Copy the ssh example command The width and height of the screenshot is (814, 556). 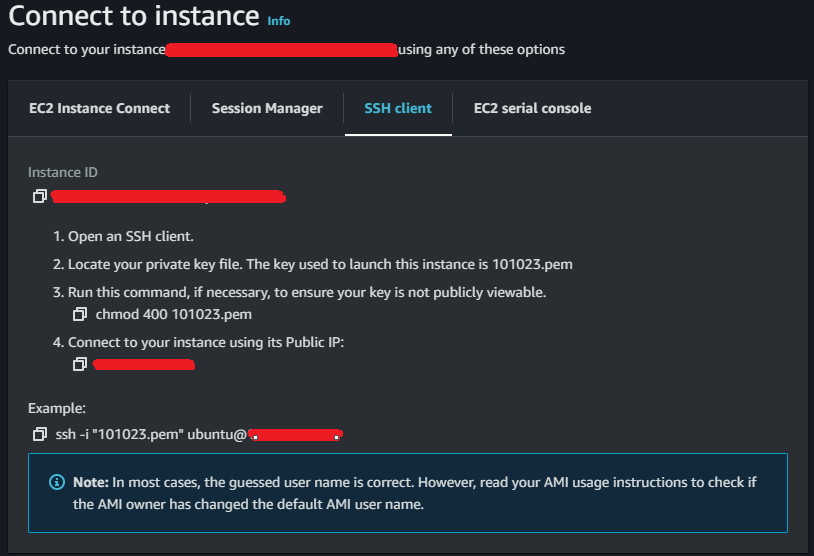click(x=39, y=434)
